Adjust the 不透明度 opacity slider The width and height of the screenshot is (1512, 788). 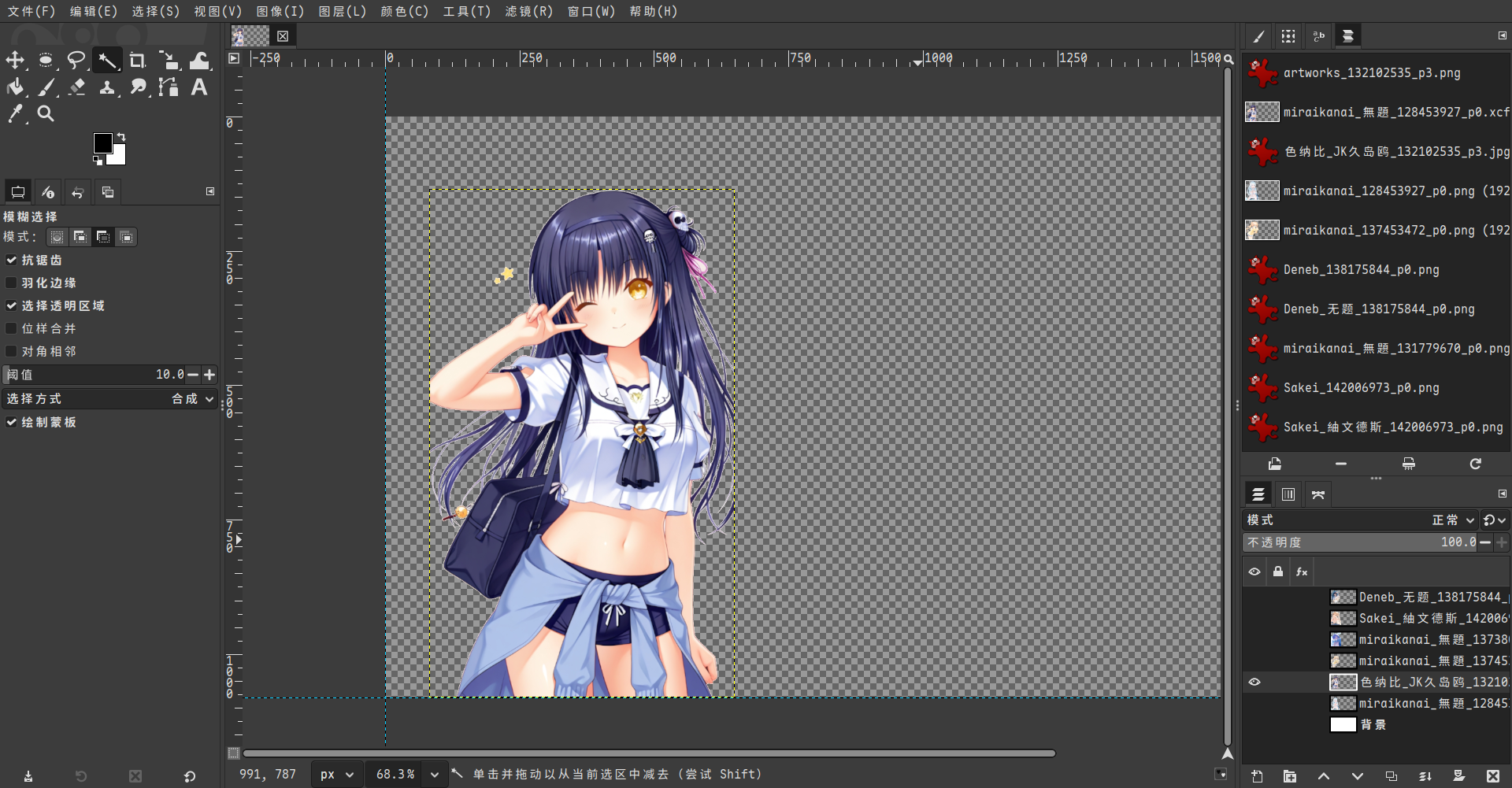pos(1361,542)
